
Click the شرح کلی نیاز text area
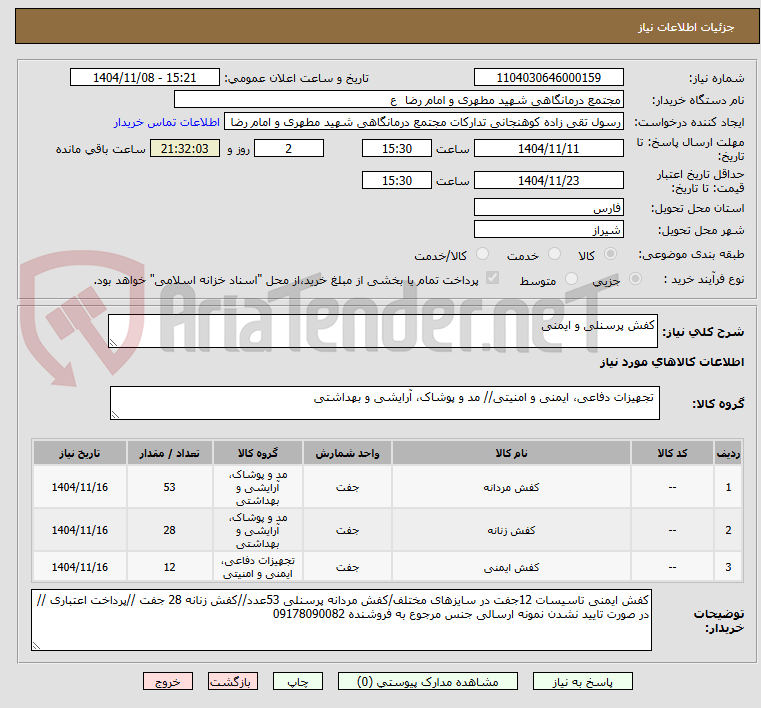382,331
